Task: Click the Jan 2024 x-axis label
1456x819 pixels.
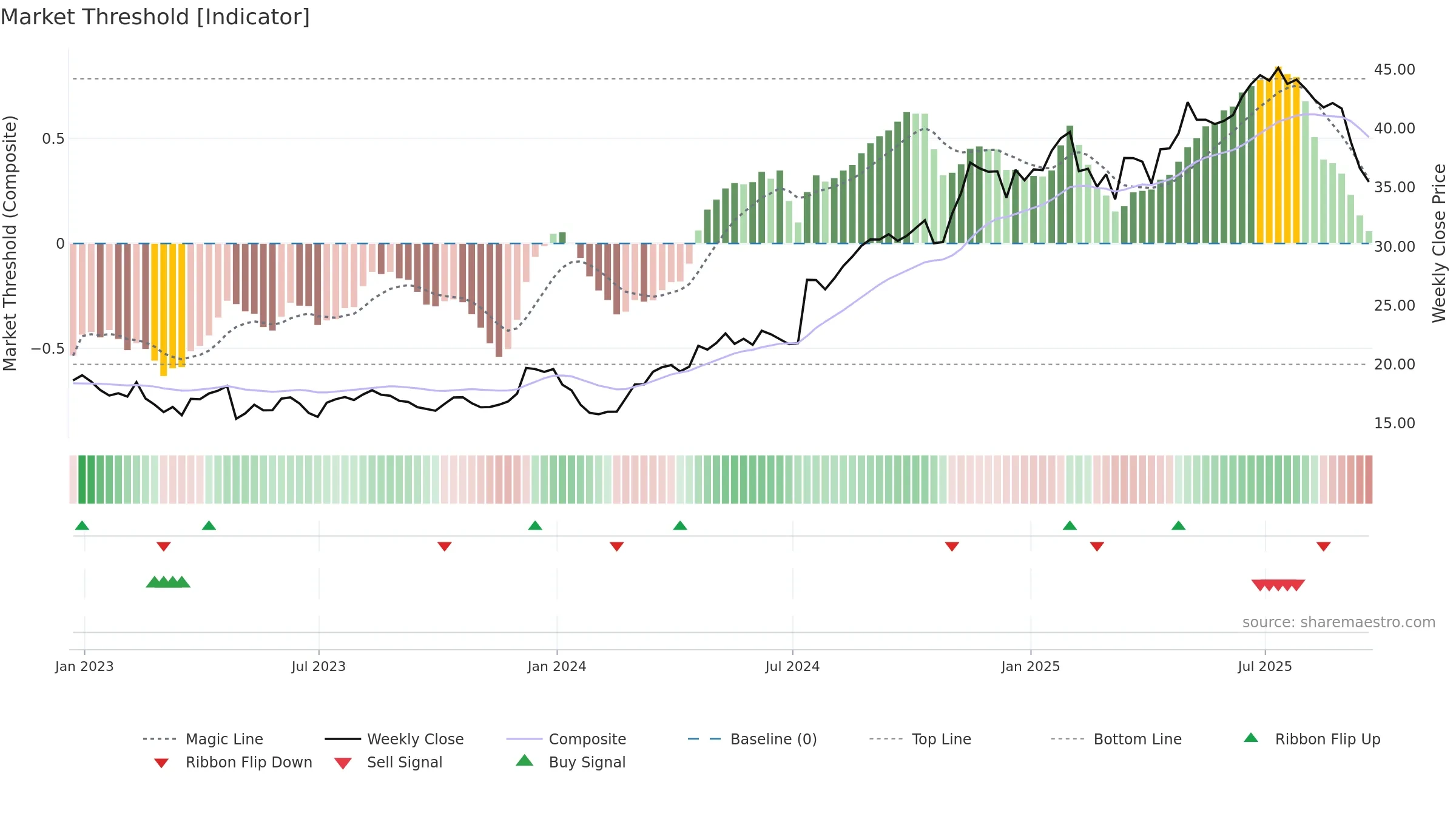Action: [x=557, y=667]
